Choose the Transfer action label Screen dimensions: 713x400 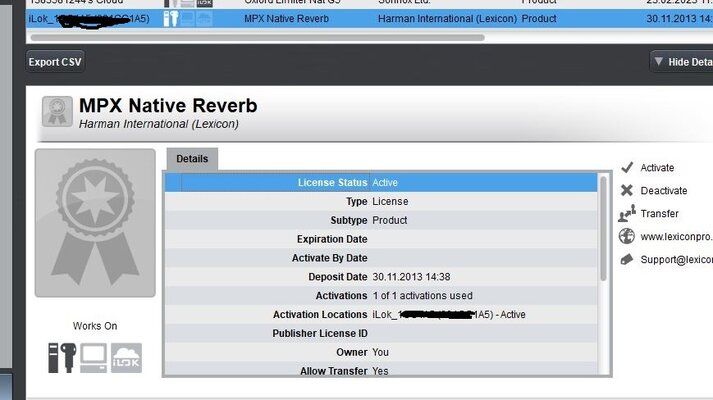coord(659,214)
